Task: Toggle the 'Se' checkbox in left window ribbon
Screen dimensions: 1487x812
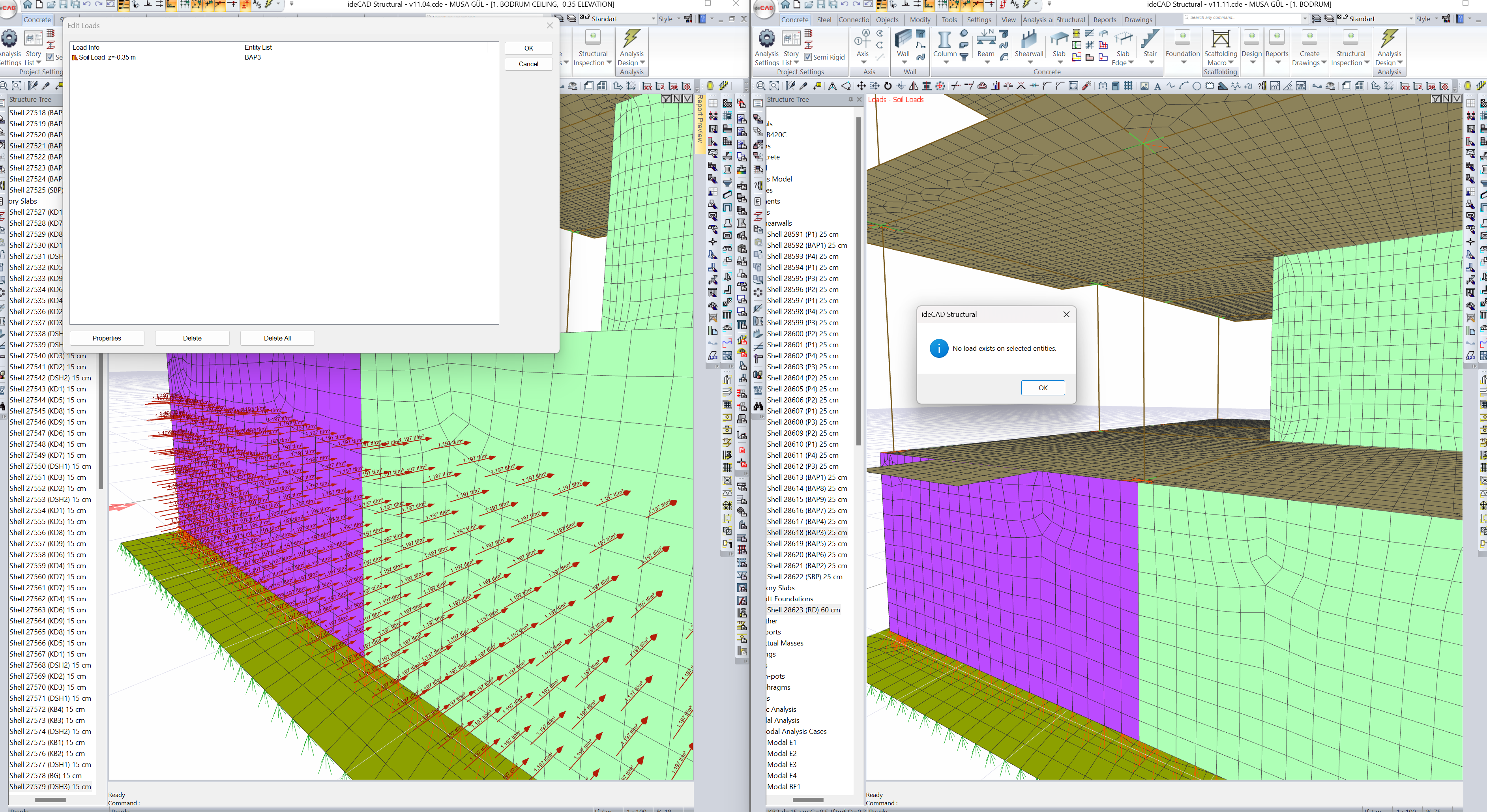Action: click(x=50, y=57)
